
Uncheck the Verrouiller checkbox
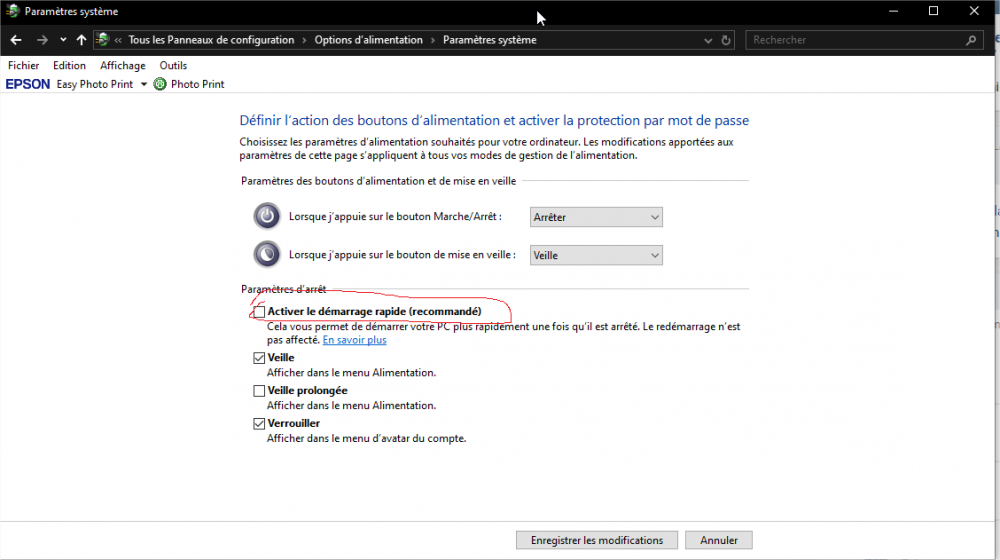tap(259, 424)
